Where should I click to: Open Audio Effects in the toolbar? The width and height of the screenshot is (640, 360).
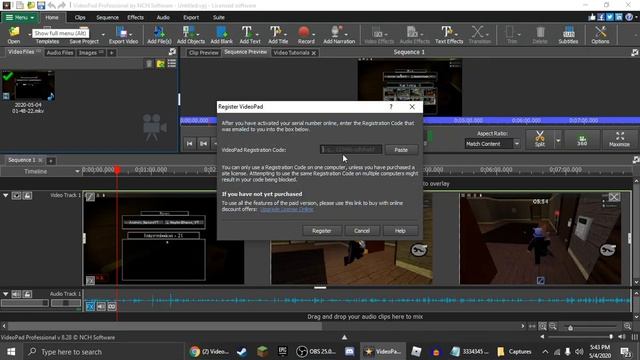pyautogui.click(x=414, y=34)
